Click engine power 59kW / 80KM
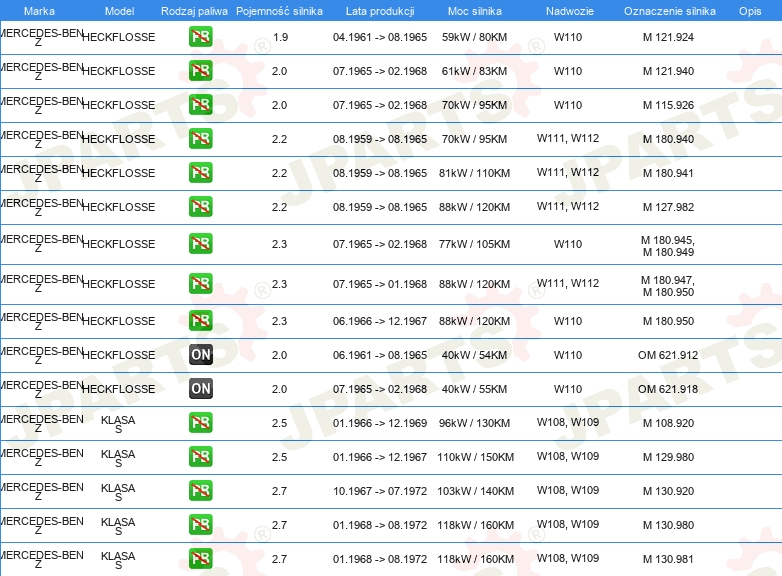This screenshot has width=782, height=576. [x=474, y=37]
